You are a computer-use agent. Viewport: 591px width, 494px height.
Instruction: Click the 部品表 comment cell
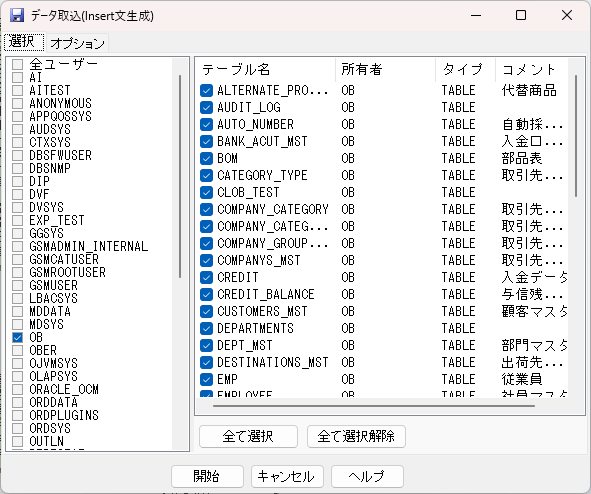pos(522,158)
